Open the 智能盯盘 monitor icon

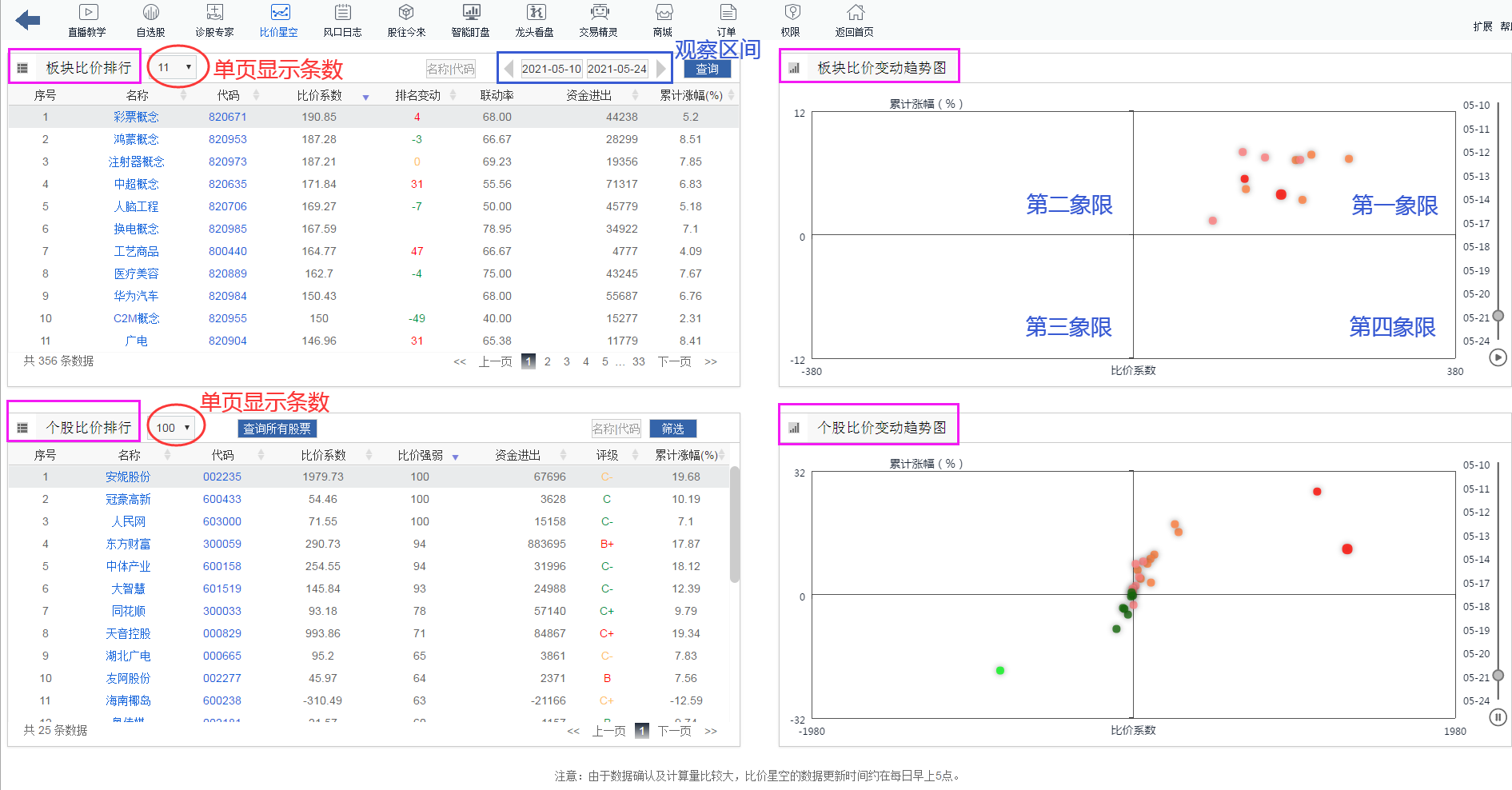[x=471, y=13]
